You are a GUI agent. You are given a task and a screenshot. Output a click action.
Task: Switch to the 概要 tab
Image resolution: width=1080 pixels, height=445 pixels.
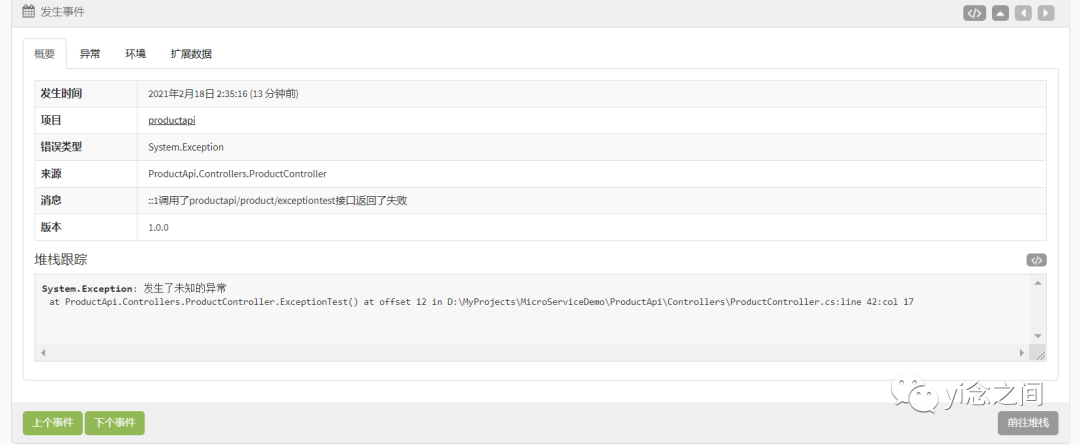click(x=45, y=54)
